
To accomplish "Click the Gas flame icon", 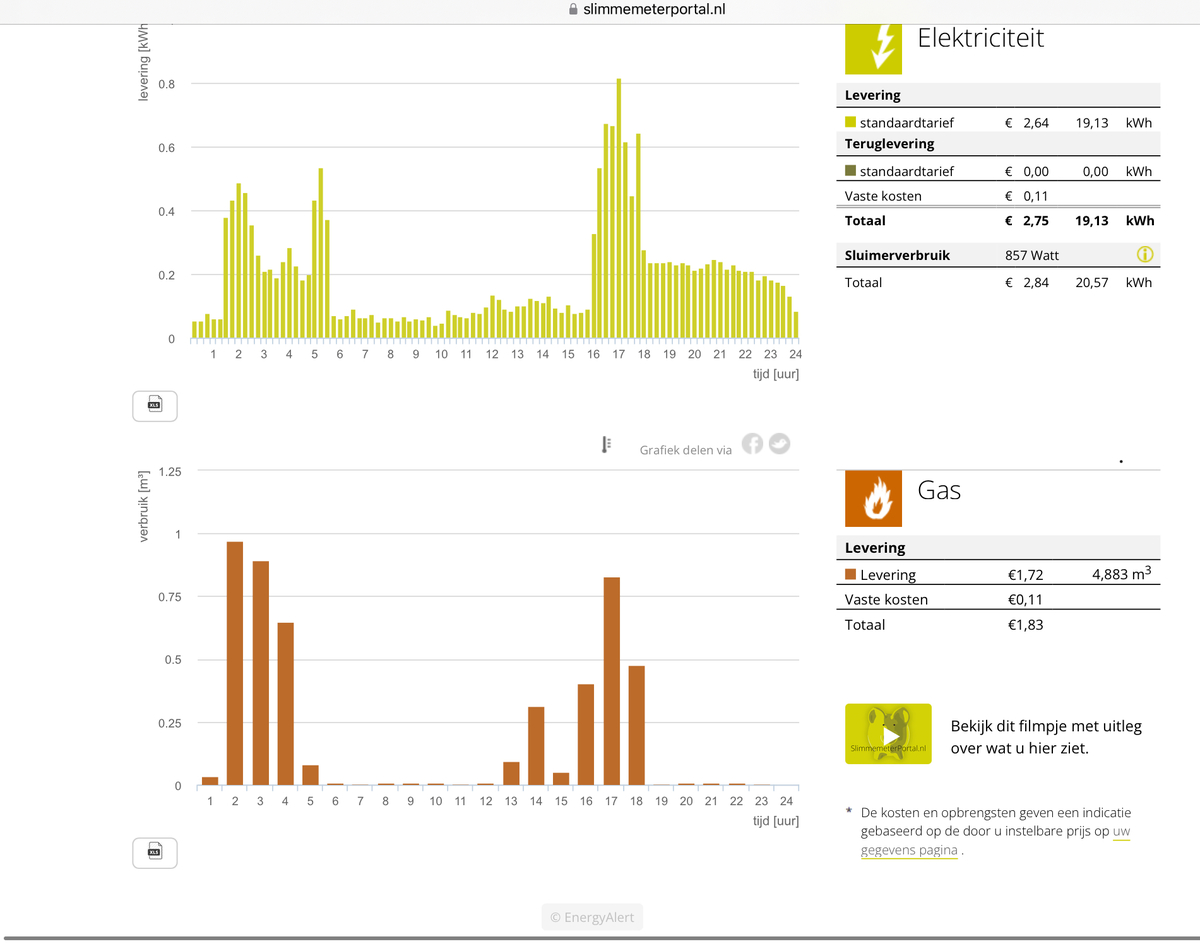I will (873, 498).
